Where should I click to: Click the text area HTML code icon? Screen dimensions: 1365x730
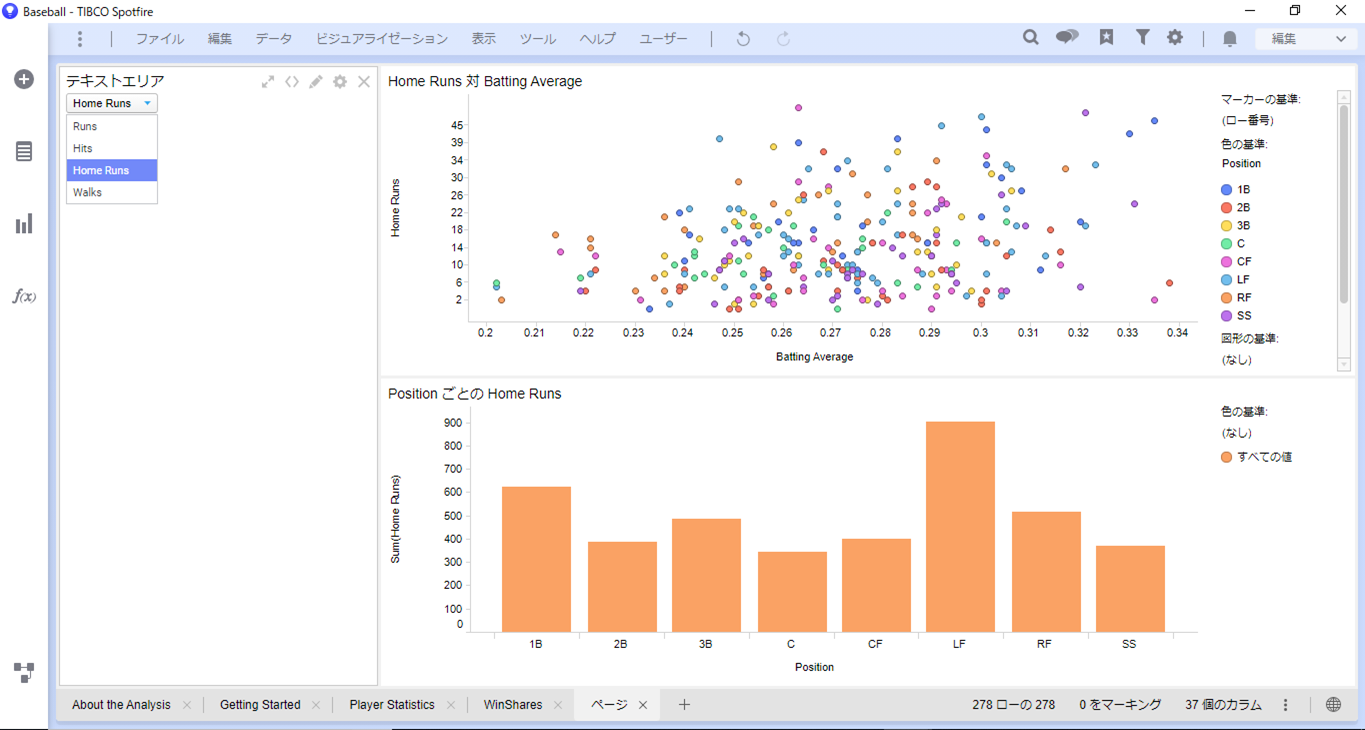291,82
